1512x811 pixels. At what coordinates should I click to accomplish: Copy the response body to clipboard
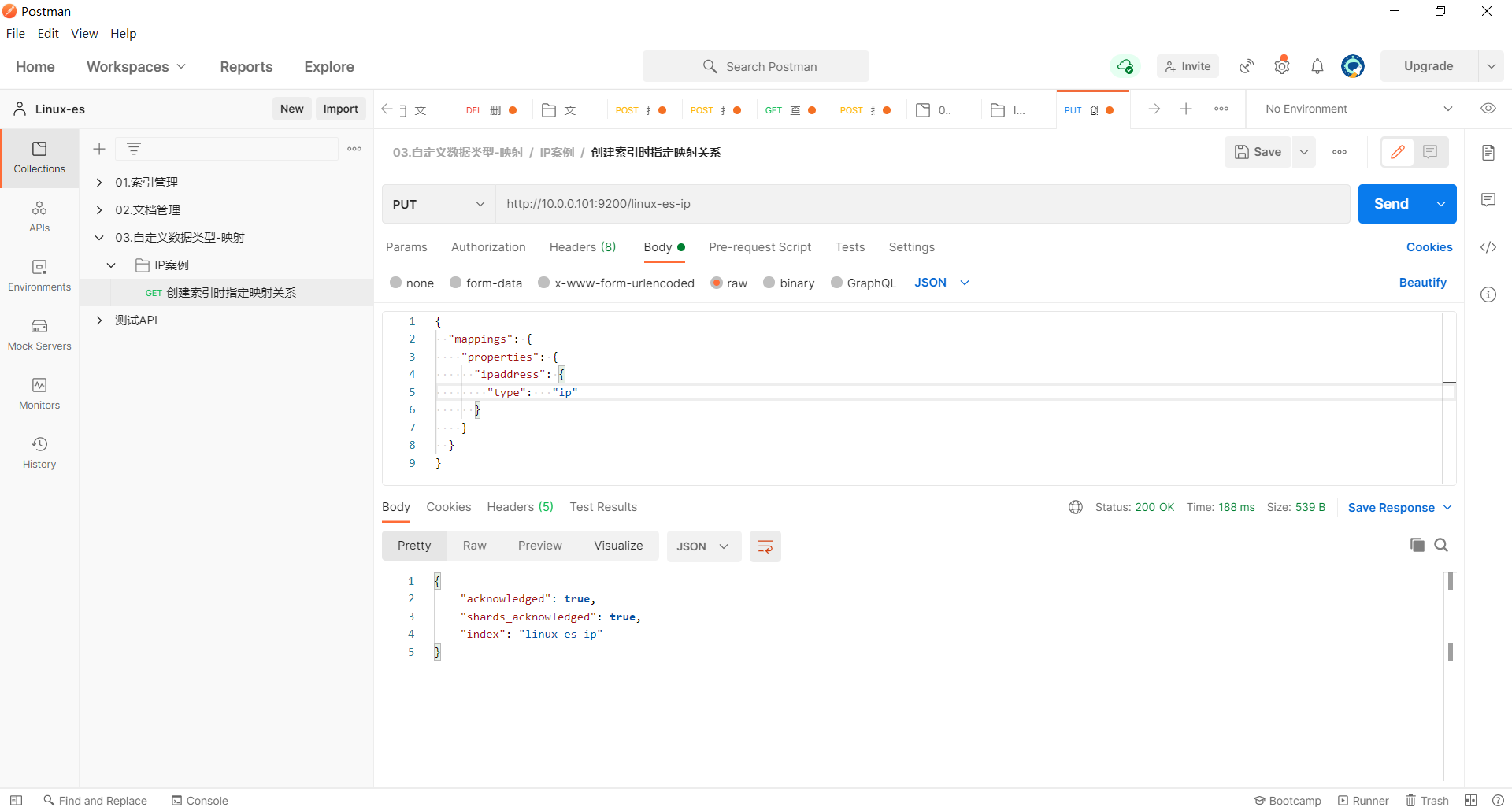pyautogui.click(x=1417, y=545)
